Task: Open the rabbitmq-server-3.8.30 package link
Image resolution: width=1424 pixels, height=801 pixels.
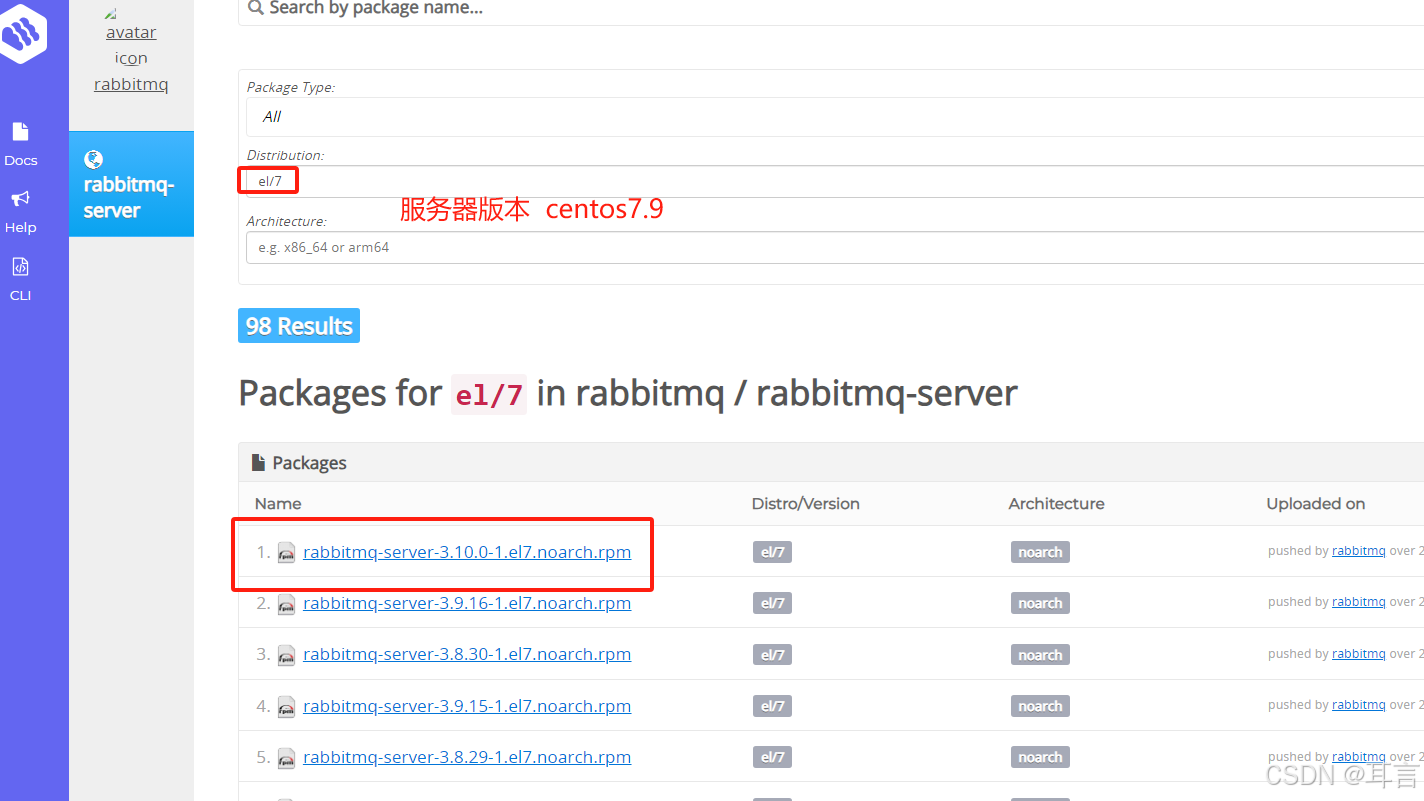Action: [466, 654]
